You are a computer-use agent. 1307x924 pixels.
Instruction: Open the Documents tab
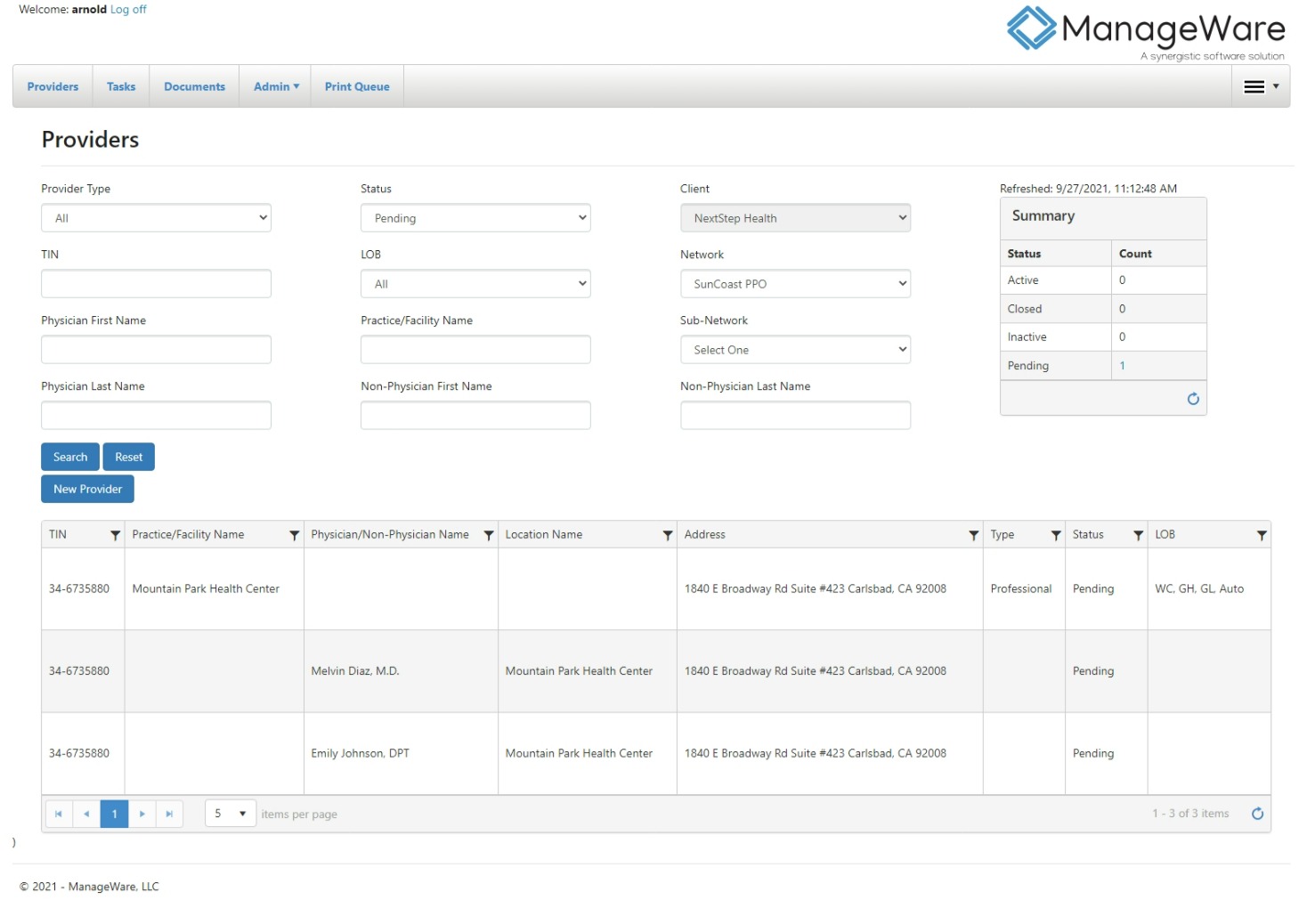pyautogui.click(x=194, y=86)
